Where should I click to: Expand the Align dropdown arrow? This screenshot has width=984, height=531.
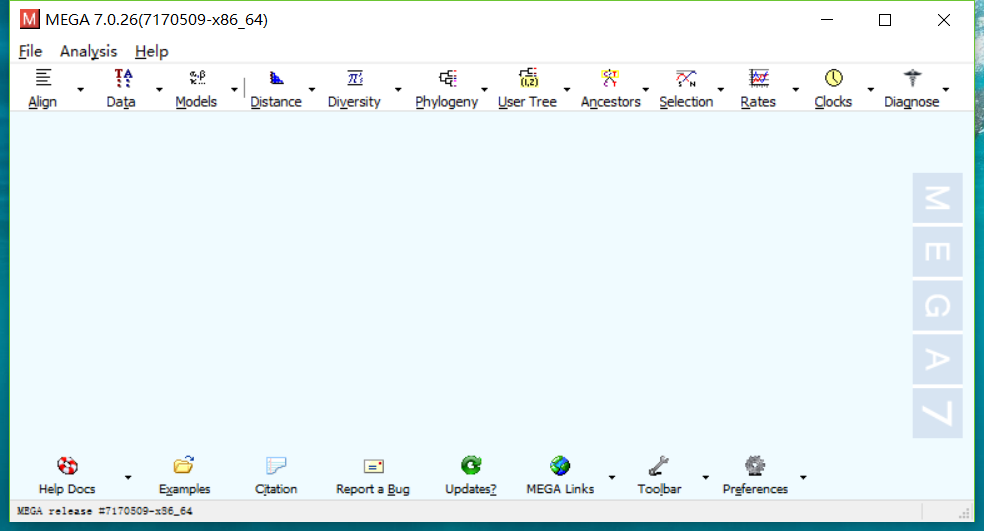click(80, 90)
